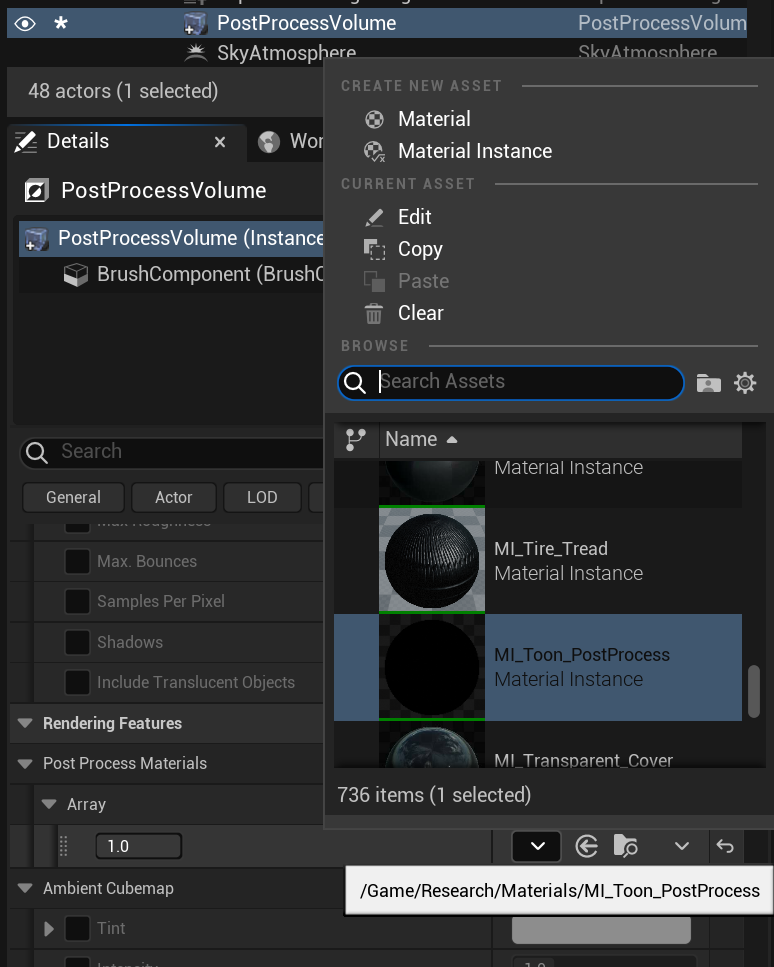Collapse the Array property
774x967 pixels.
click(x=49, y=805)
